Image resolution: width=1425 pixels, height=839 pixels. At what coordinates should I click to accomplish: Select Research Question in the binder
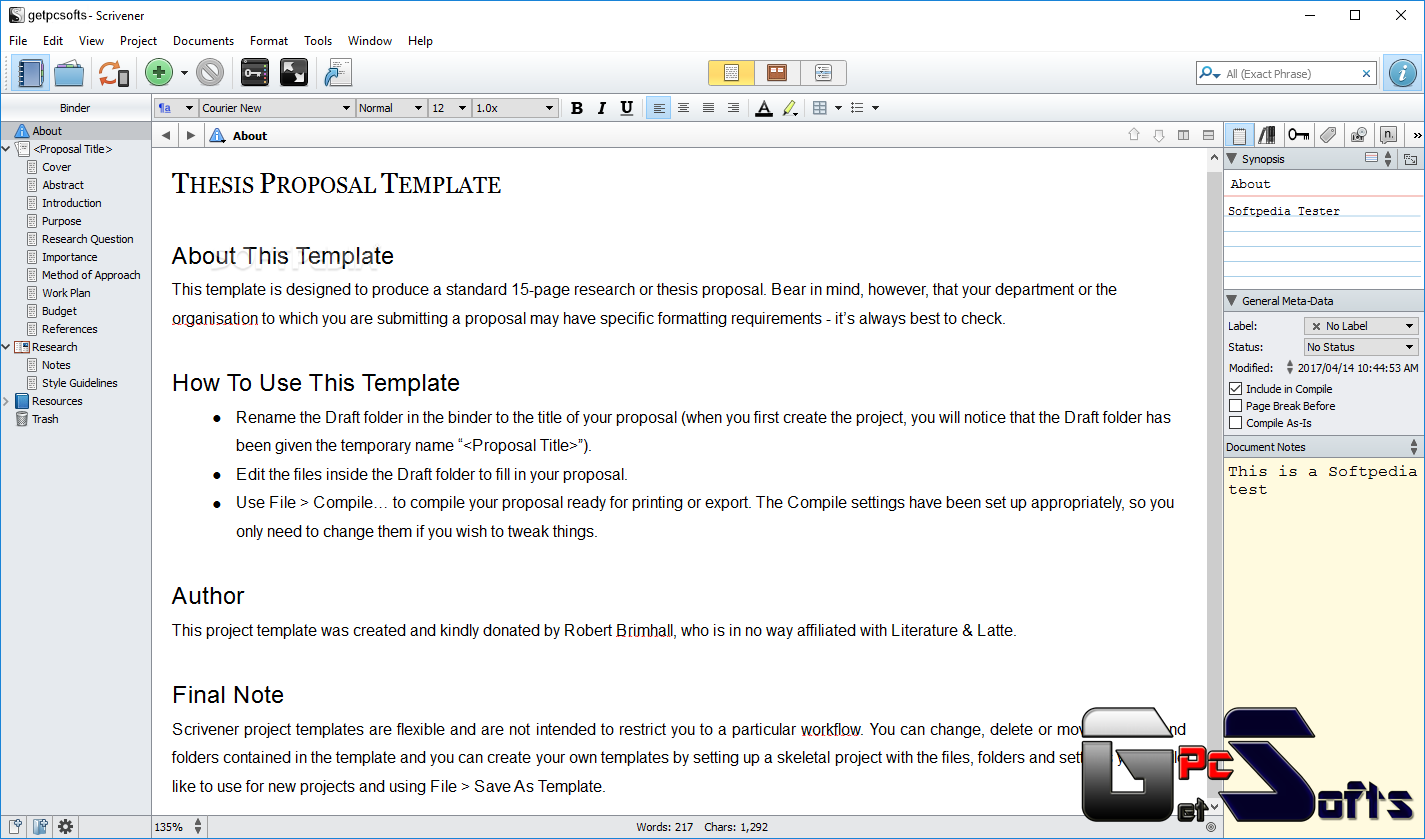tap(87, 239)
